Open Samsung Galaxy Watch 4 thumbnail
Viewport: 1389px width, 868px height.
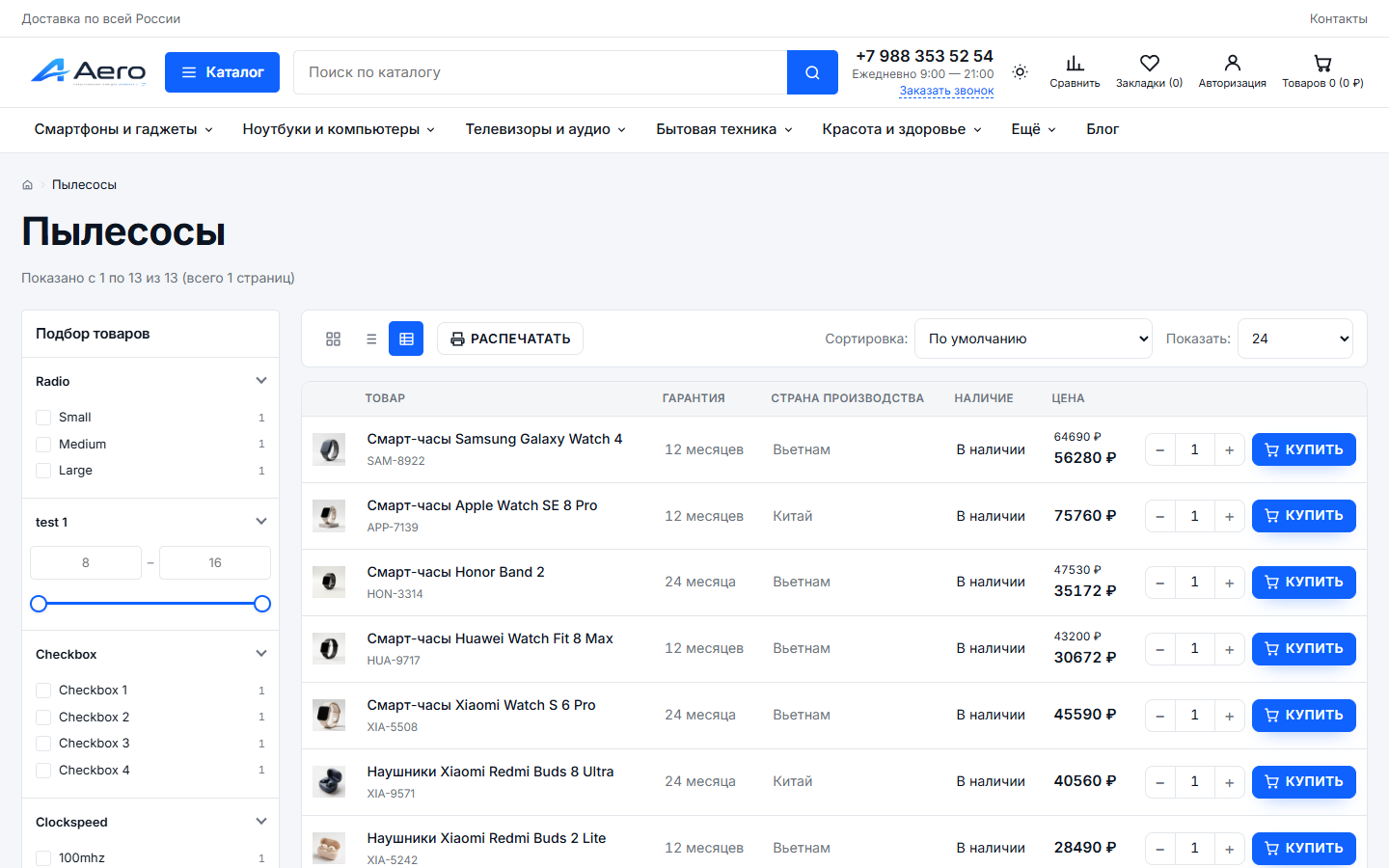[329, 449]
